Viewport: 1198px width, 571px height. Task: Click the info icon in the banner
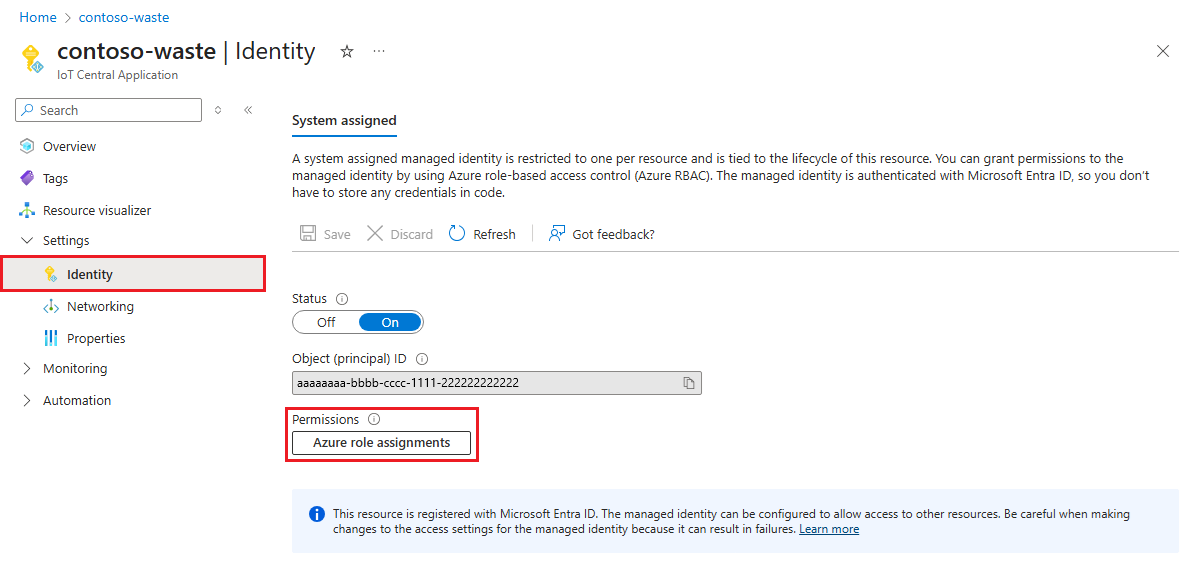316,514
